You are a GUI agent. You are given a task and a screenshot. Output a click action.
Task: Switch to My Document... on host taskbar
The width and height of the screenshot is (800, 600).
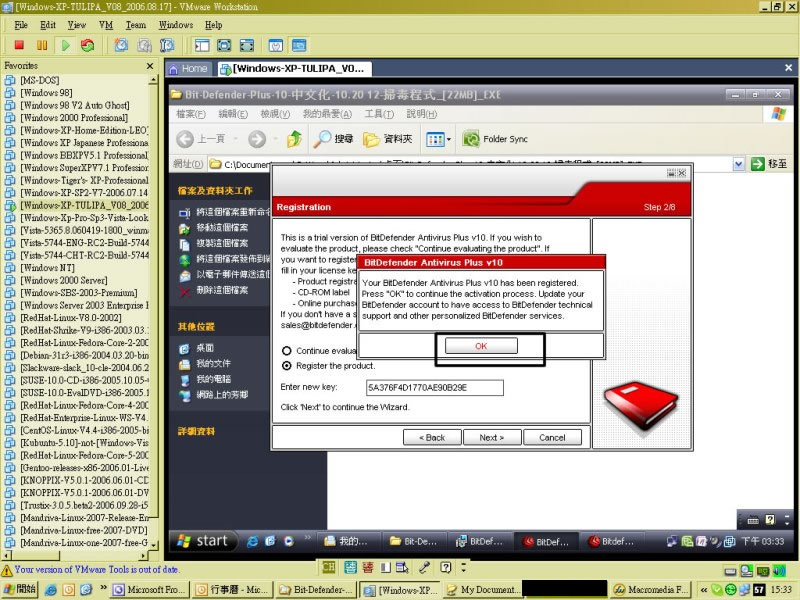click(483, 589)
